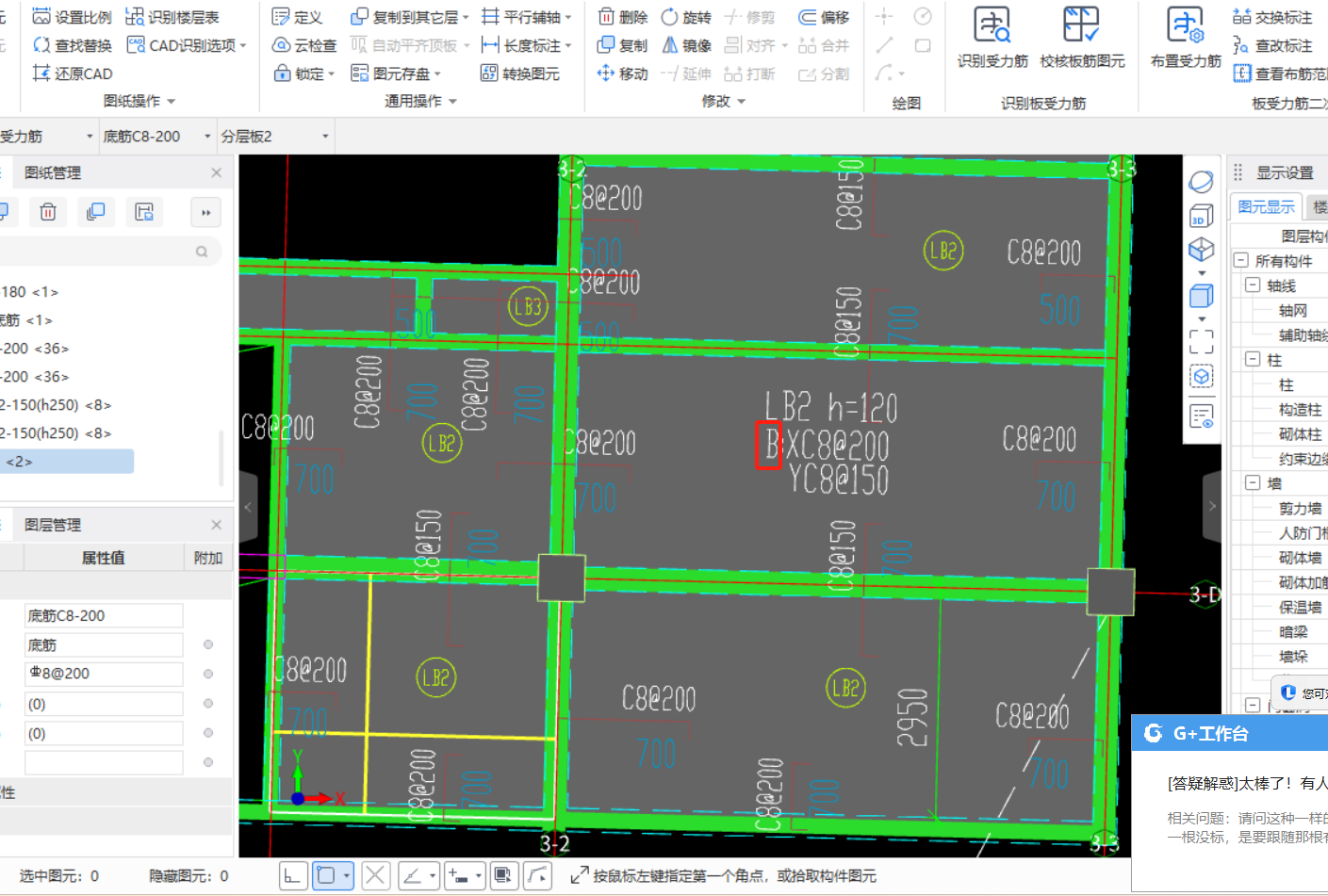Collapse the 轴线 tree node
The height and width of the screenshot is (896, 1328).
1253,285
